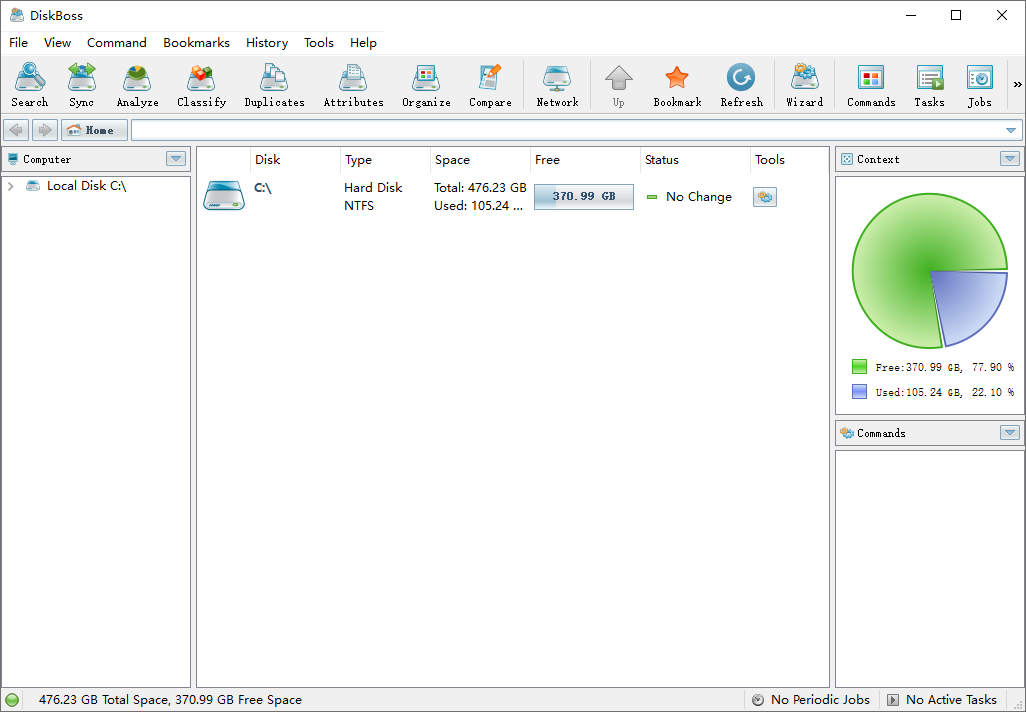Expand the Local Disk C:\ tree node
The image size is (1026, 712).
[10, 186]
